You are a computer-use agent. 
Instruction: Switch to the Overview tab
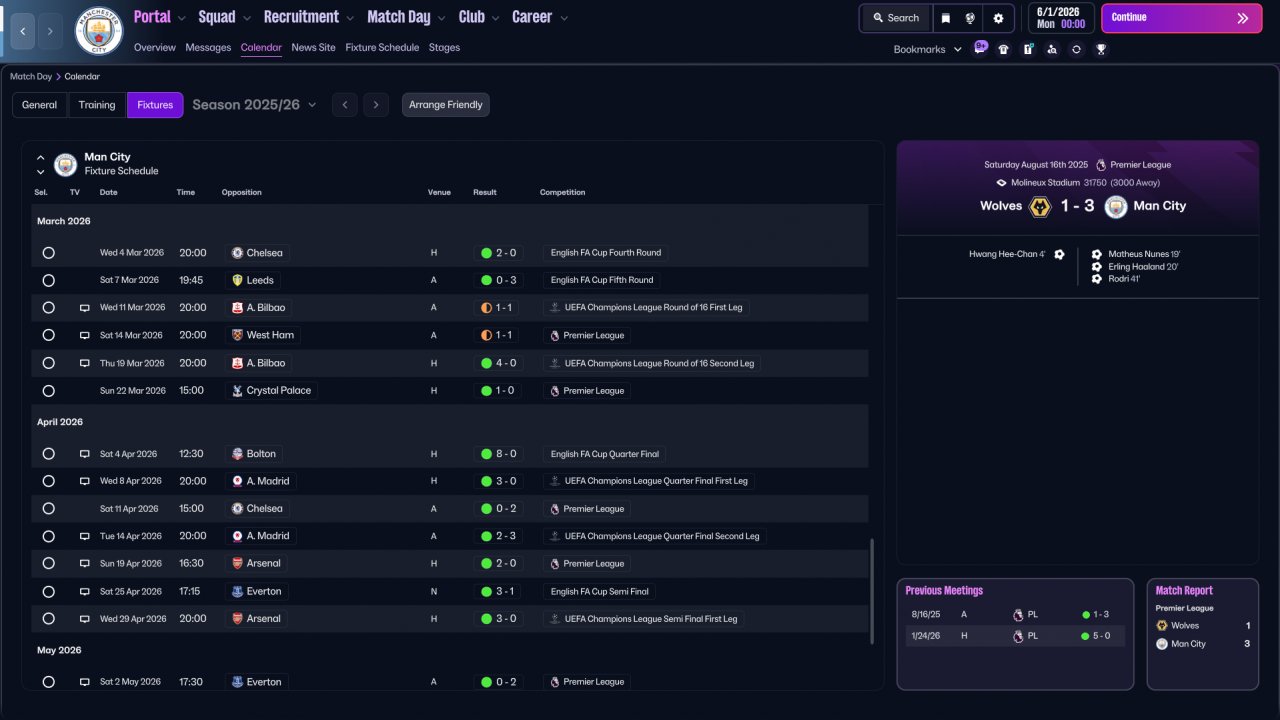pos(154,48)
